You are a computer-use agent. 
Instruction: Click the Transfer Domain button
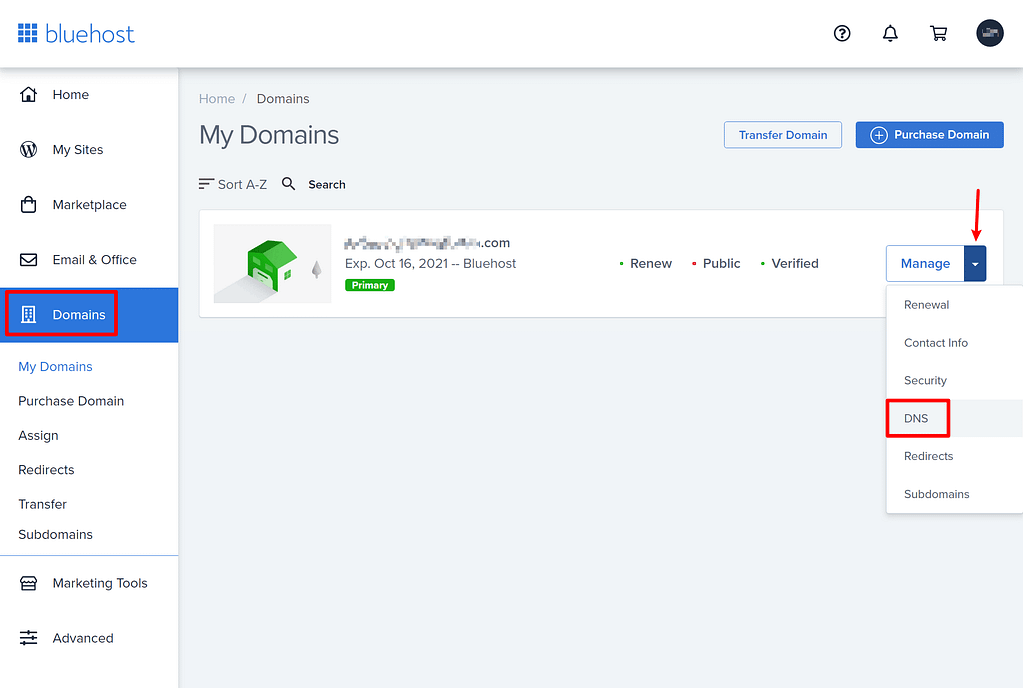[x=782, y=134]
